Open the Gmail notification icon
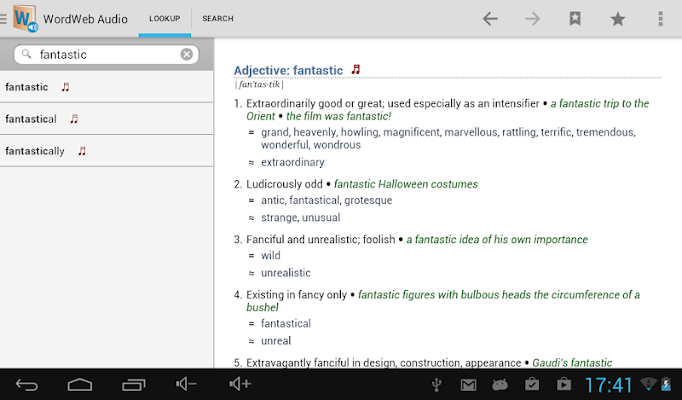 coord(468,385)
